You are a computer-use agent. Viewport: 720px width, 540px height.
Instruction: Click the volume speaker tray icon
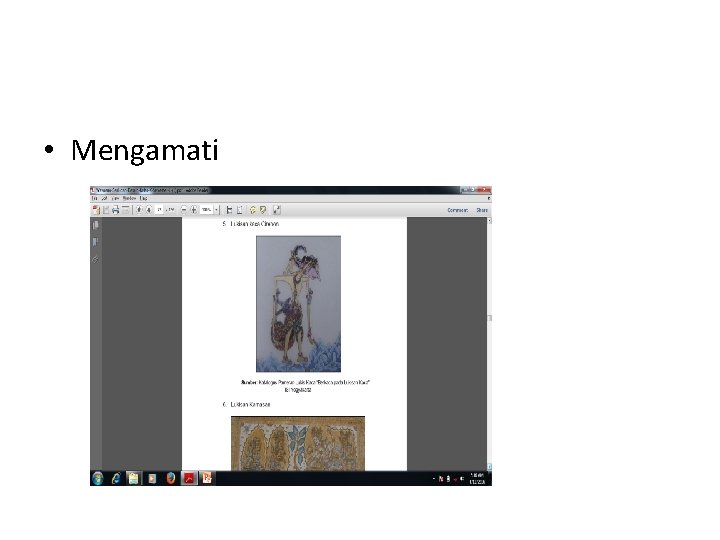[x=461, y=479]
